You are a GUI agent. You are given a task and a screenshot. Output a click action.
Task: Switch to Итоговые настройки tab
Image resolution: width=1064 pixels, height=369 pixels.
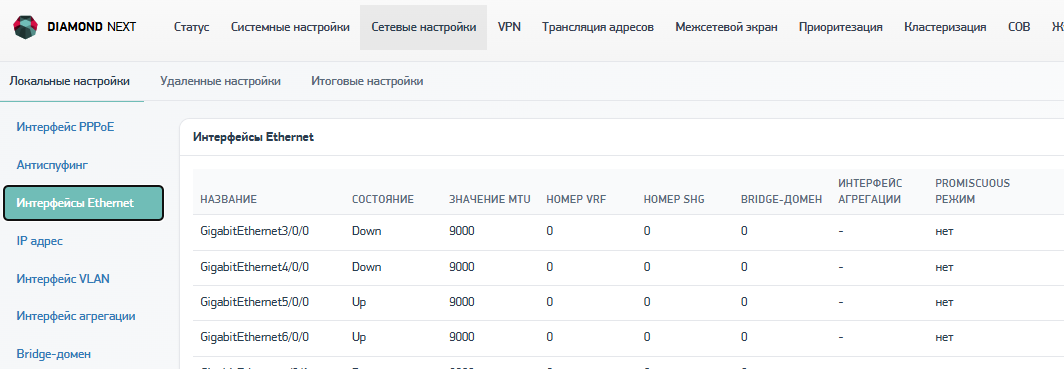click(x=367, y=81)
